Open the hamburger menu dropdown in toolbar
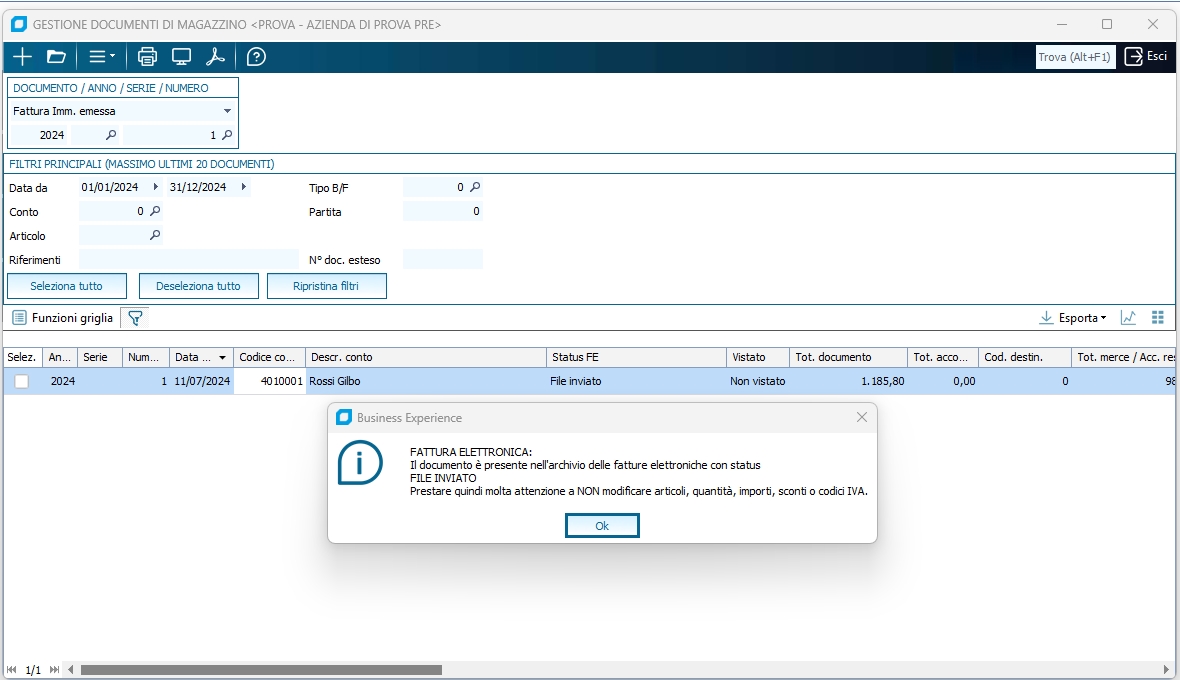This screenshot has width=1180, height=680. point(102,56)
